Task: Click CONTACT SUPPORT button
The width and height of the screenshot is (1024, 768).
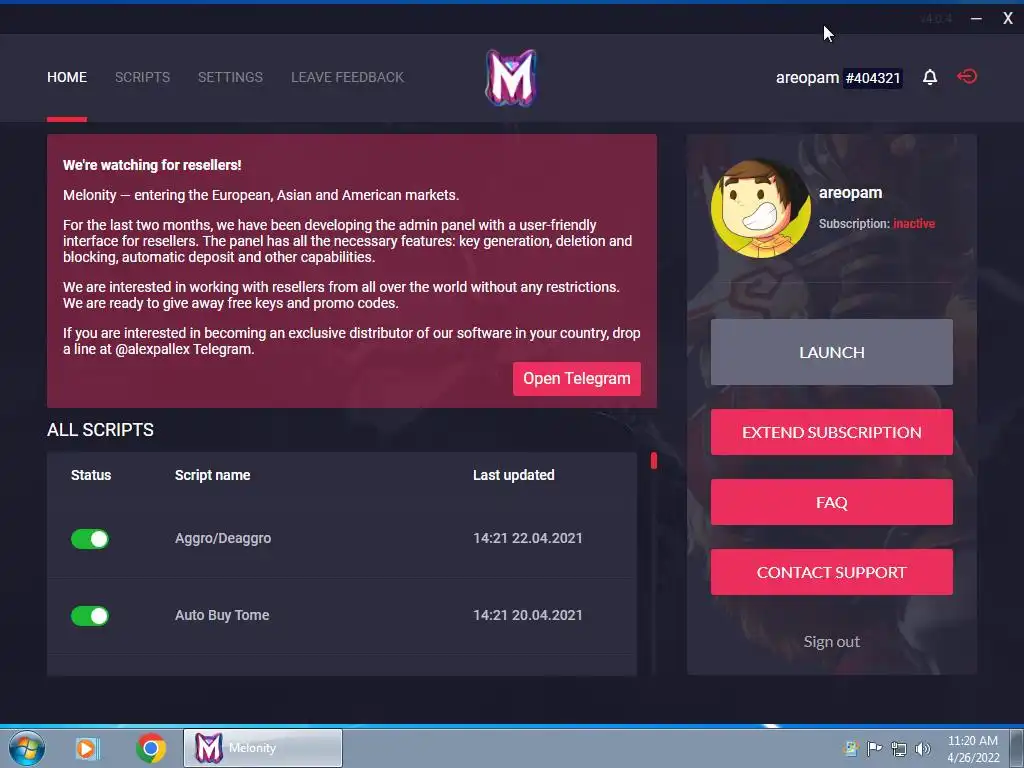Action: pos(831,572)
